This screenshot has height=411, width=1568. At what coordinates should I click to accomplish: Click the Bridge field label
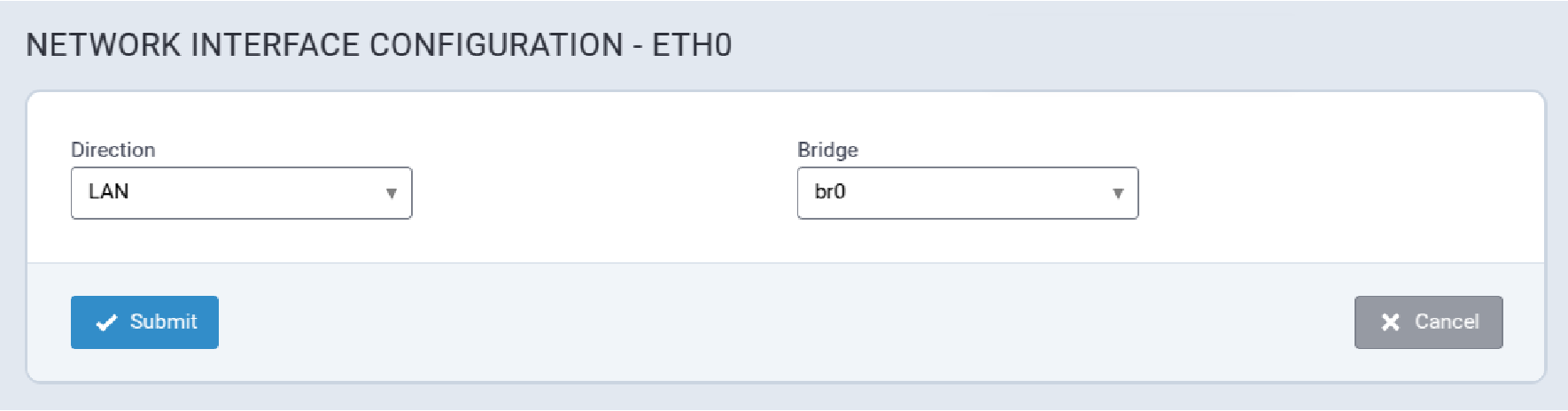[827, 150]
